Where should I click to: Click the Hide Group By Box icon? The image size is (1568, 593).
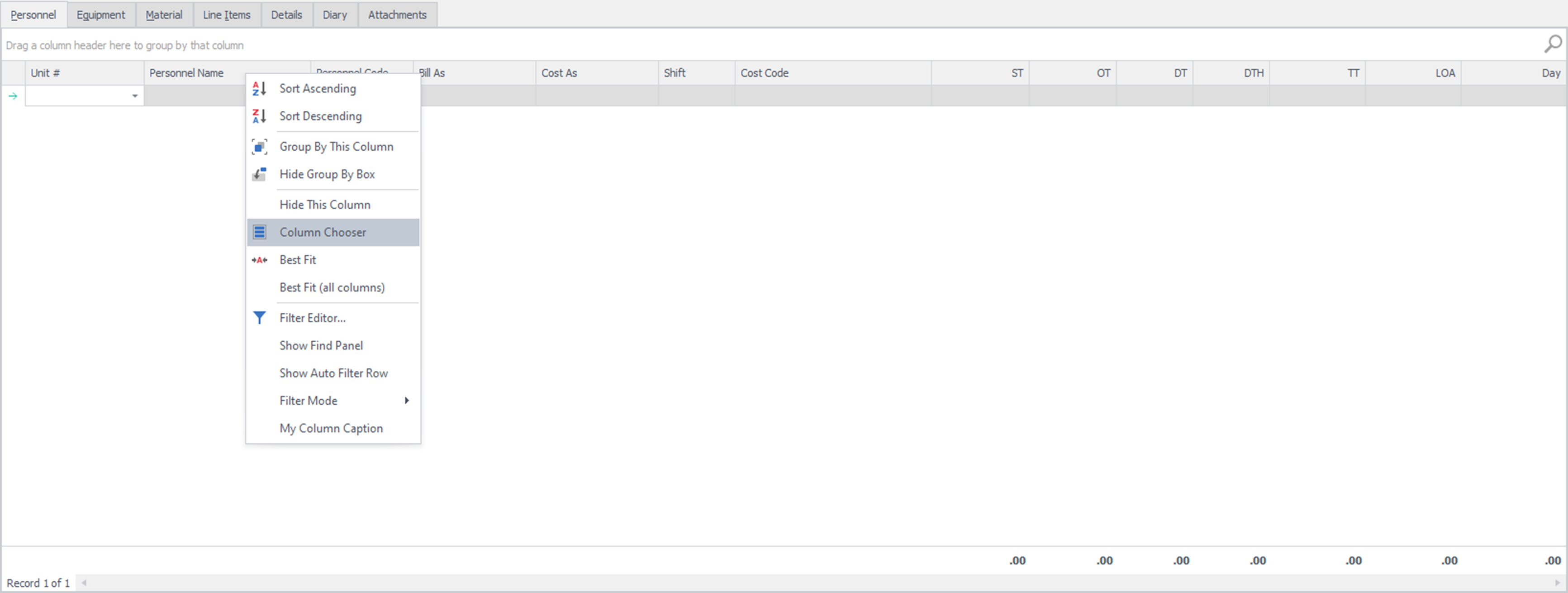(259, 174)
